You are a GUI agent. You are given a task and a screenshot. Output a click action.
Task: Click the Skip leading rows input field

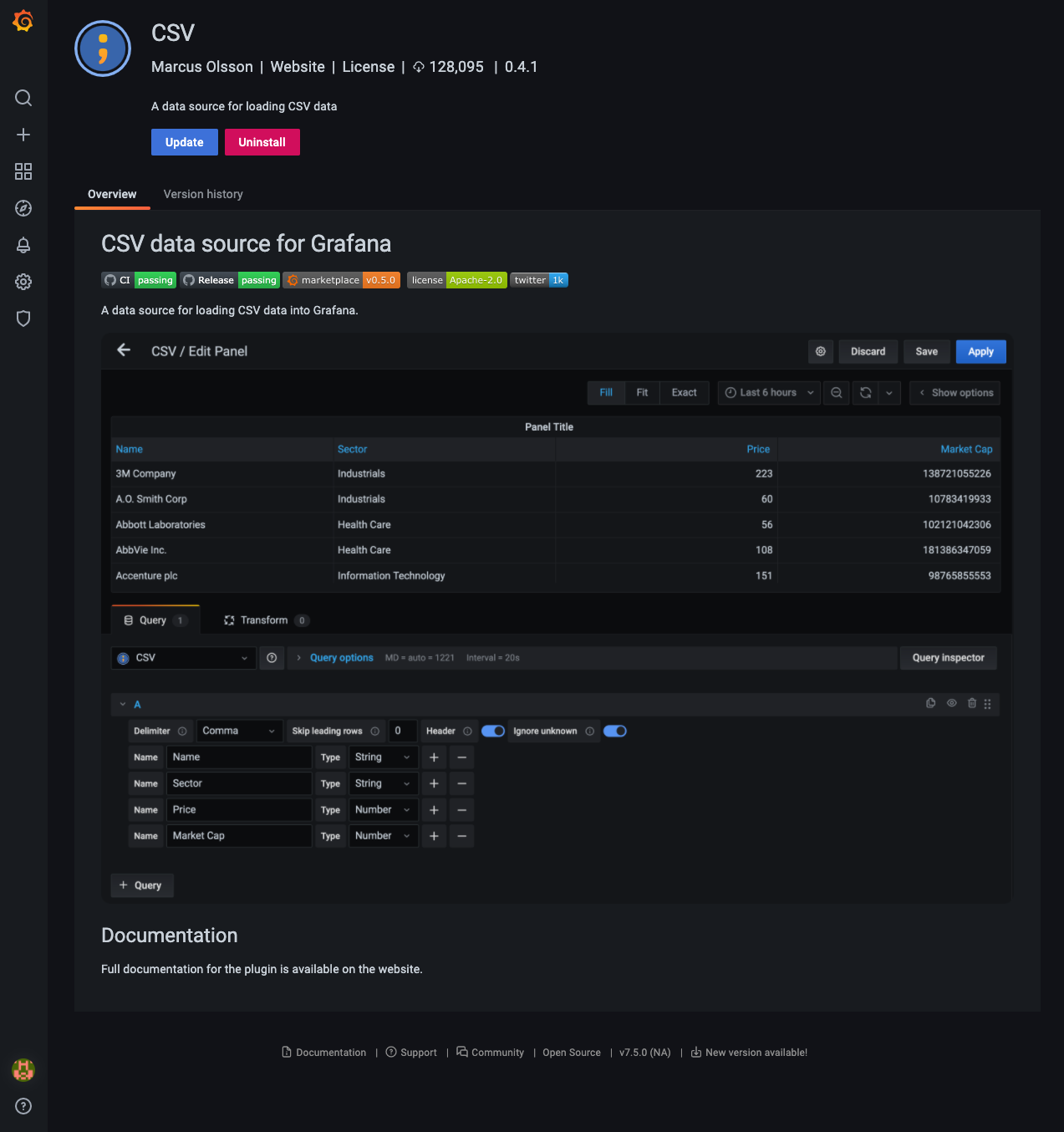click(402, 731)
